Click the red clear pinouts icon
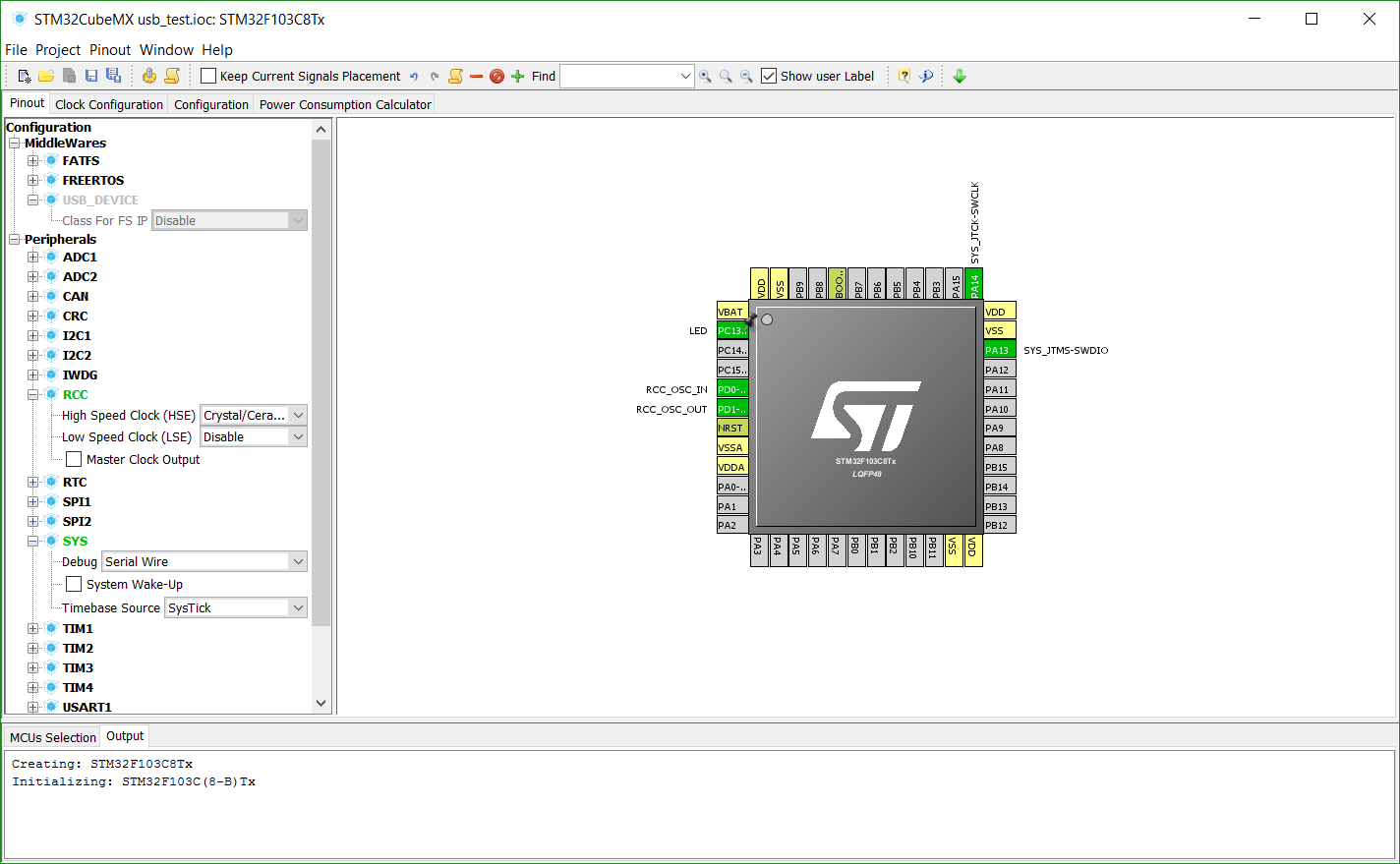Screen dimensions: 1400x864 point(496,76)
